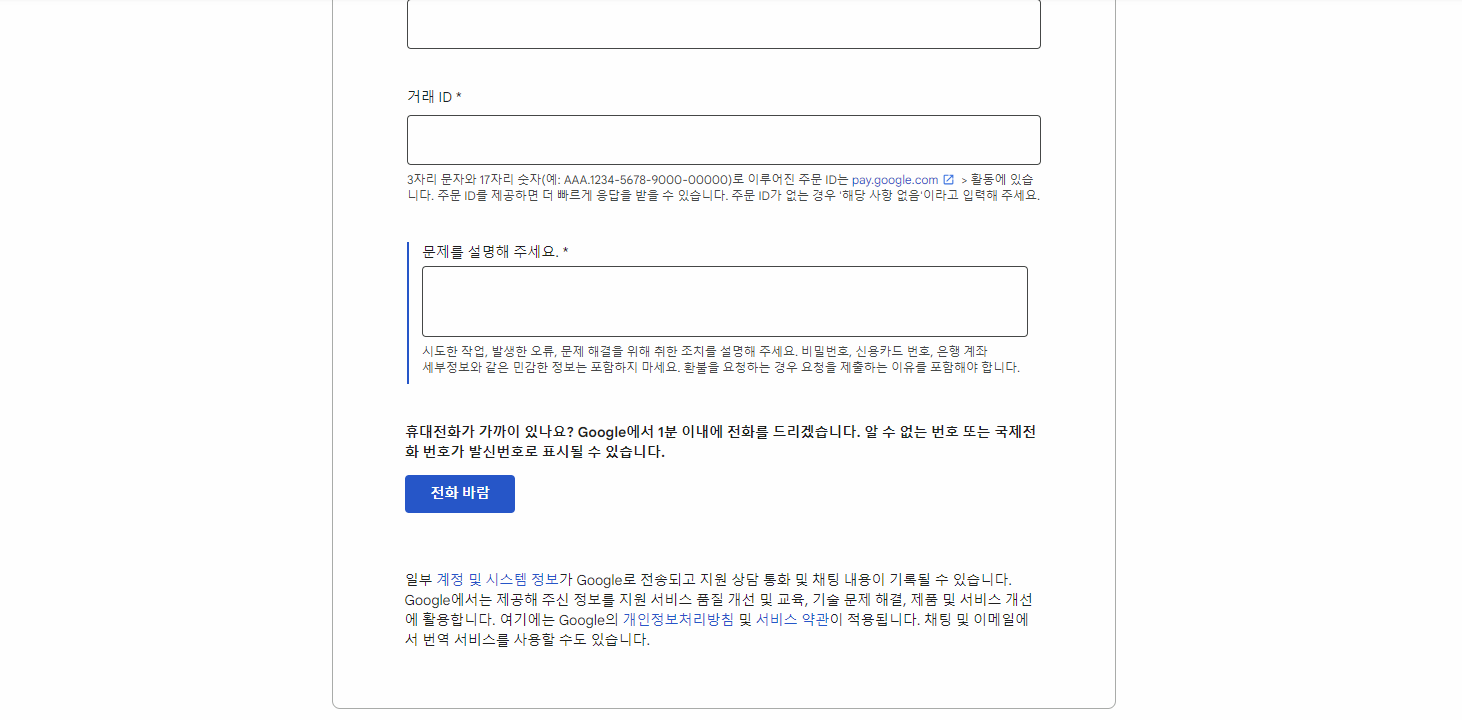Activate the open-in-new-tab icon after pay.google.com
The height and width of the screenshot is (720, 1462).
click(x=946, y=180)
